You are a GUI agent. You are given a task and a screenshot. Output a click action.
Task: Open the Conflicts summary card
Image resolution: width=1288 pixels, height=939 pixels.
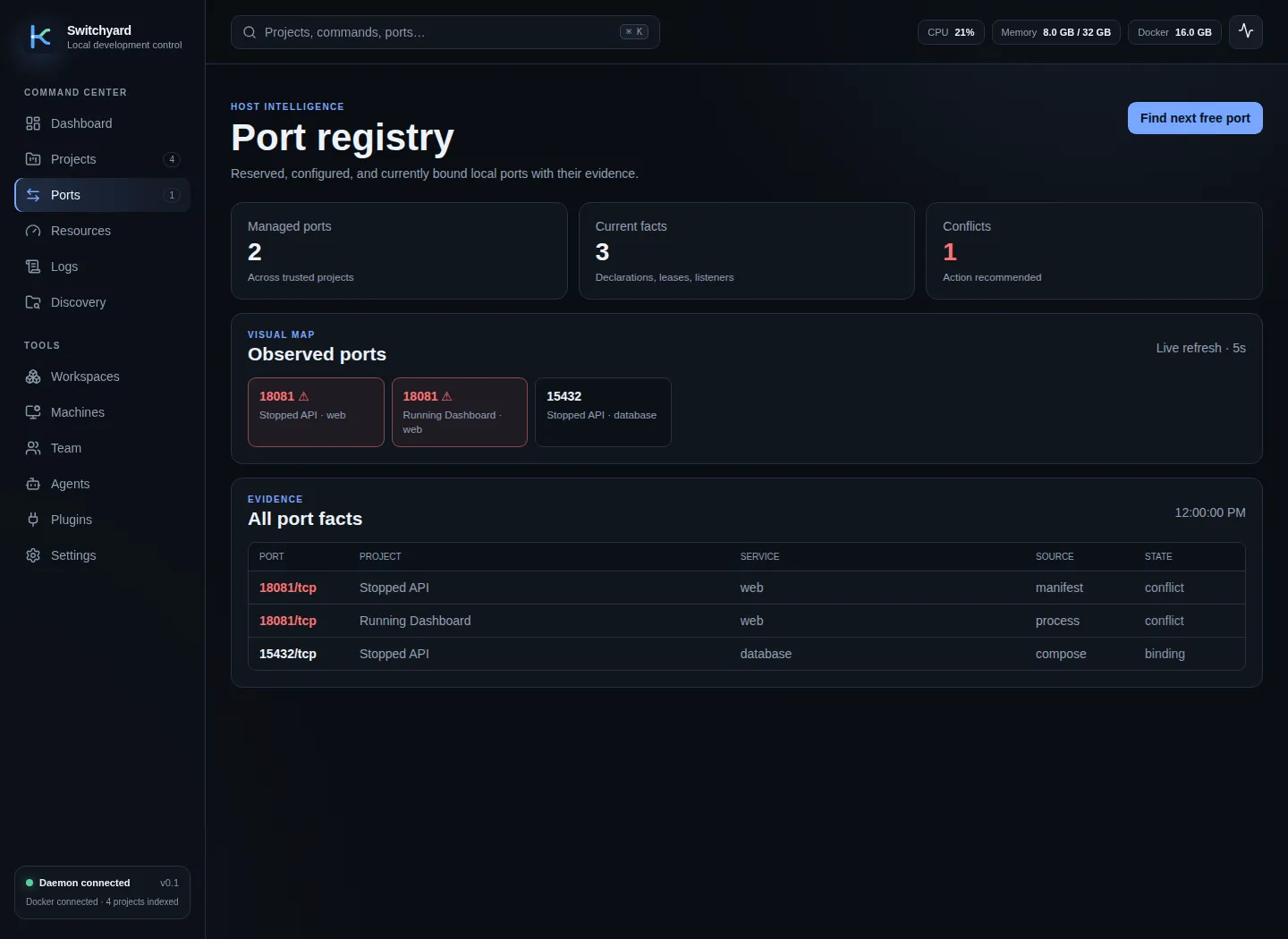1094,250
